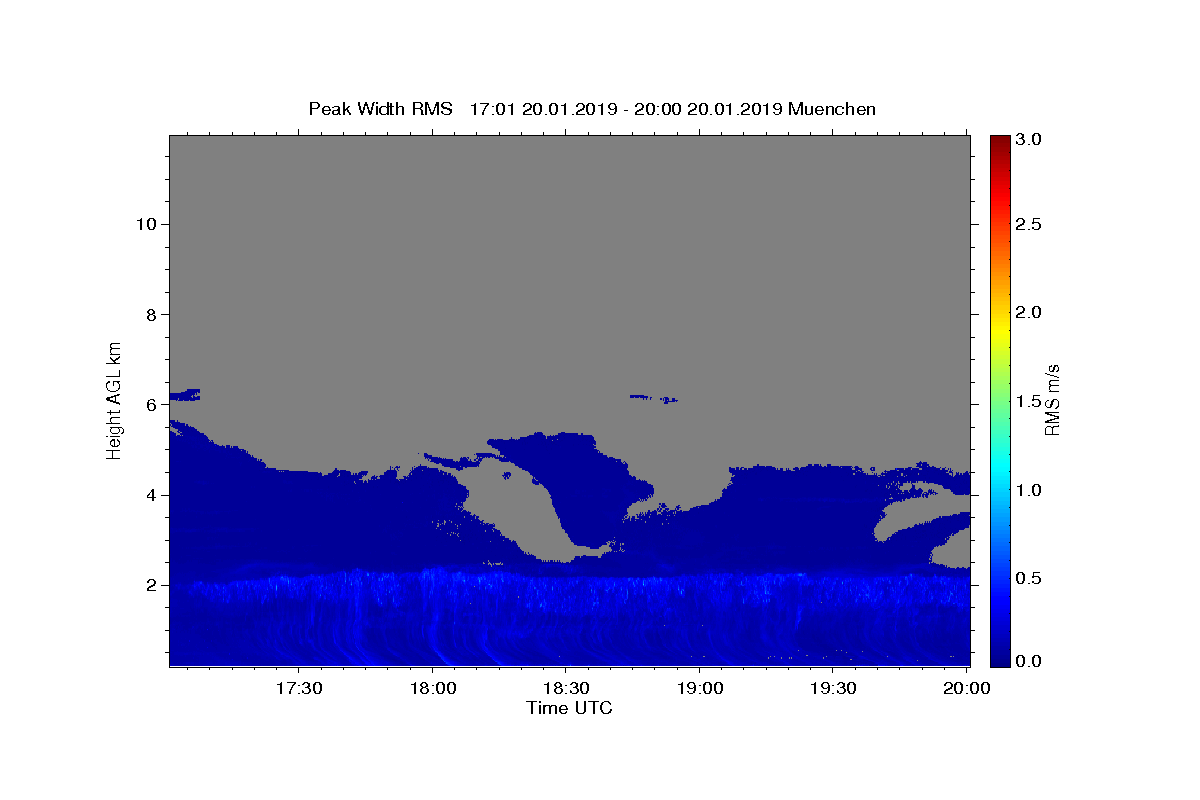Click the 'Time UTC' axis label

point(569,708)
